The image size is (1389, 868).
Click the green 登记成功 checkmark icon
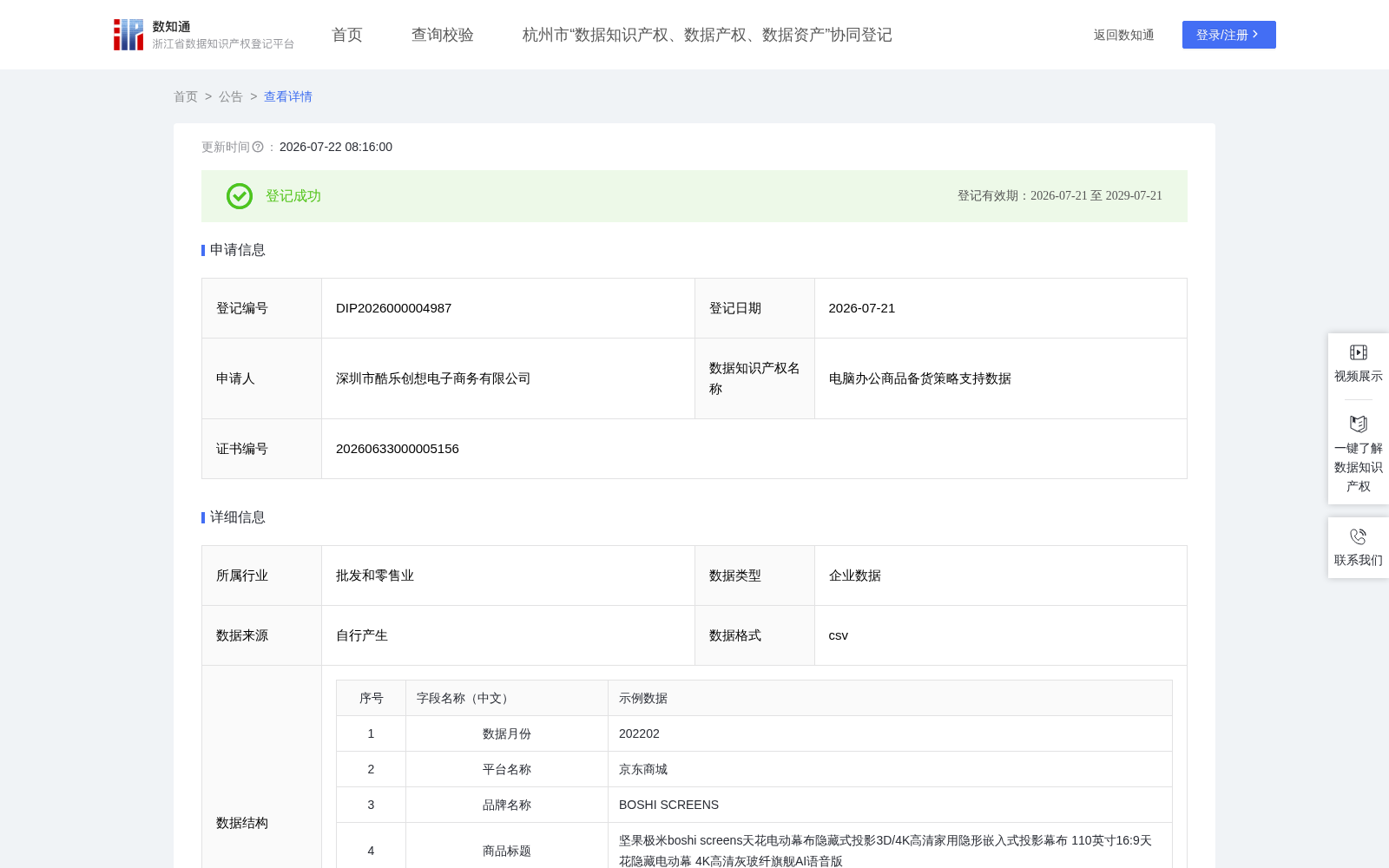click(x=240, y=196)
